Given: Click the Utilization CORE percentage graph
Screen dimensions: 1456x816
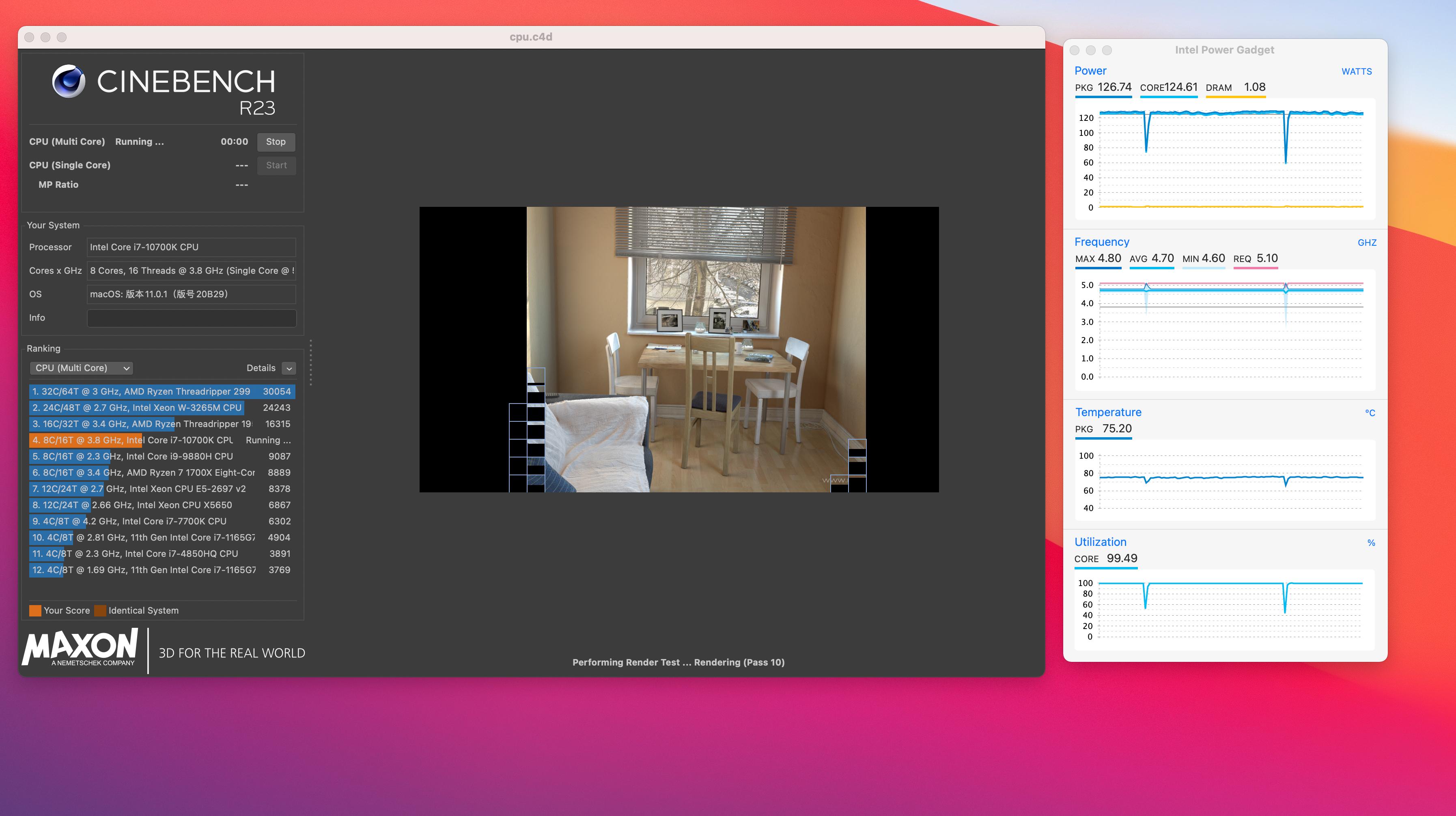Looking at the screenshot, I should point(1224,609).
